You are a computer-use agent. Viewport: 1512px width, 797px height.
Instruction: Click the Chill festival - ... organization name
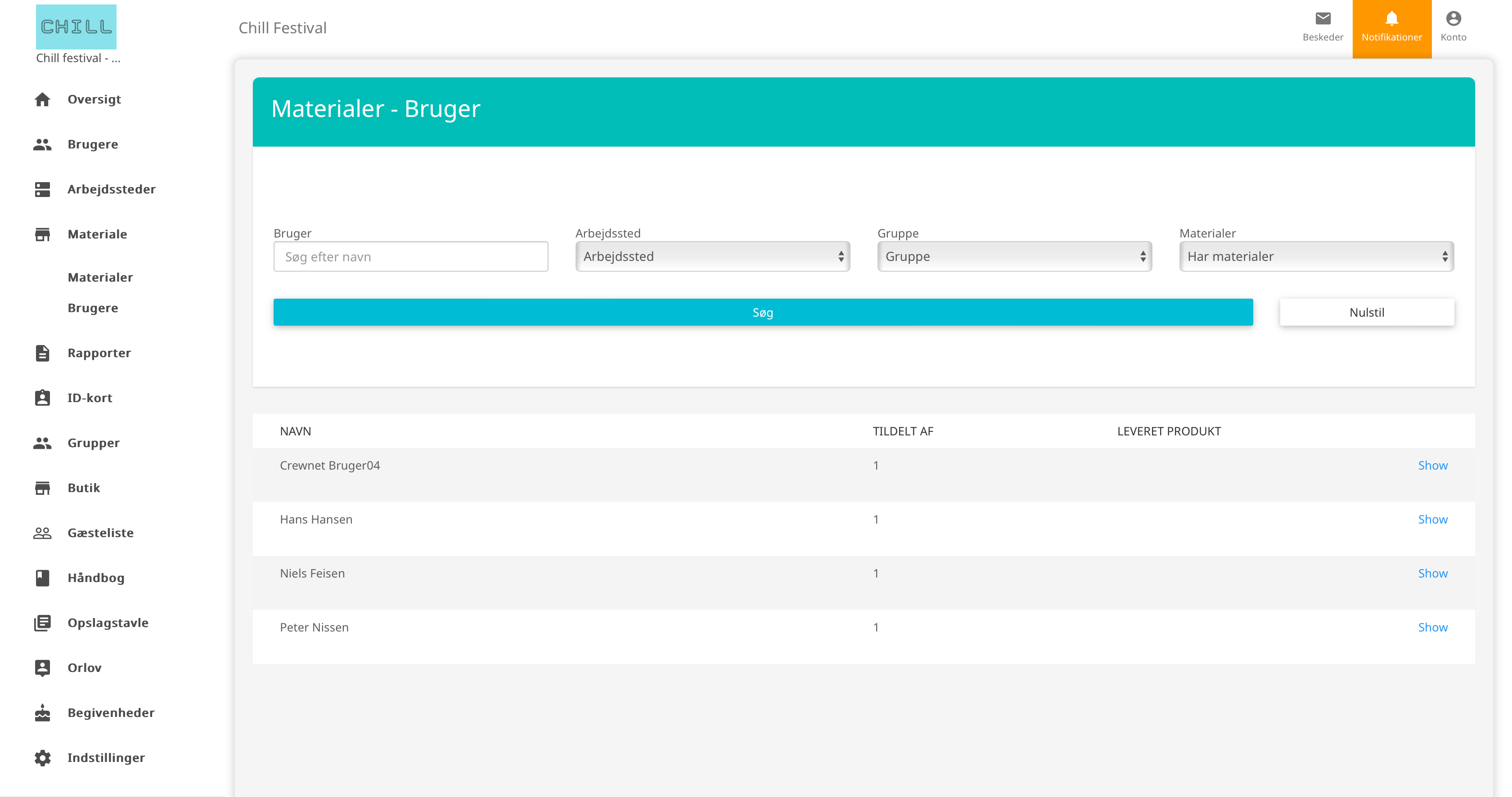pyautogui.click(x=78, y=58)
